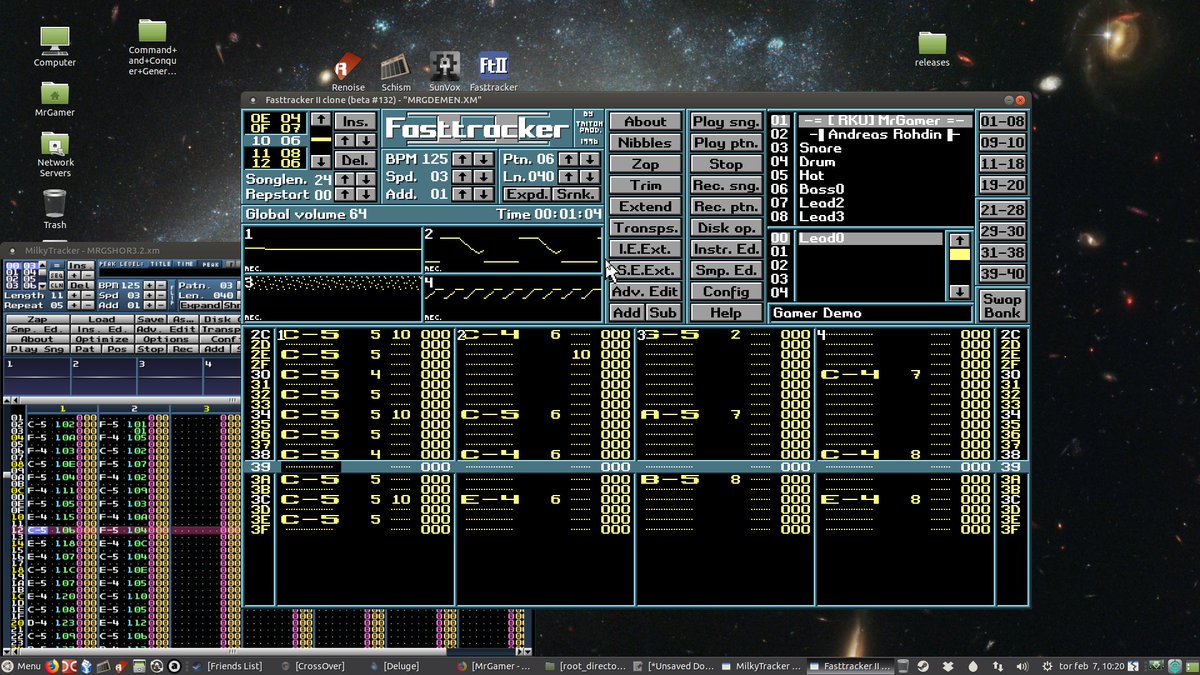Open Fasttracker Config screen
The image size is (1200, 675).
point(726,291)
